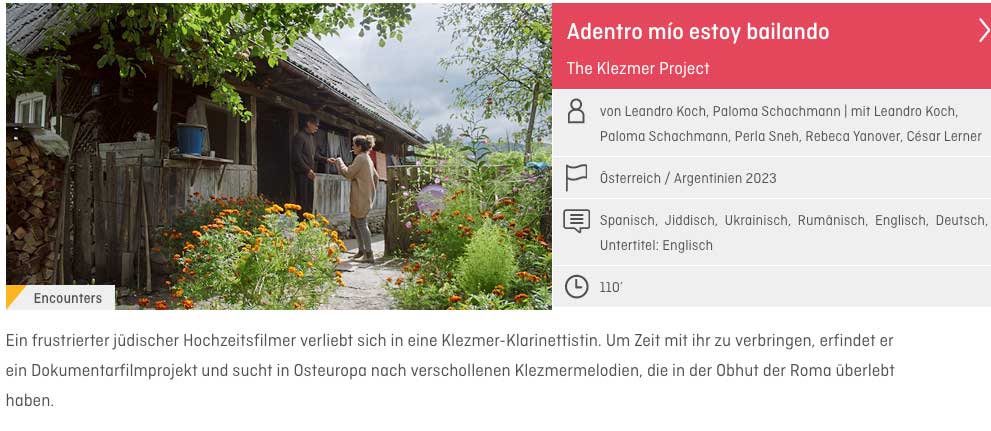Click the 110' runtime text
991x431 pixels.
pyautogui.click(x=611, y=288)
